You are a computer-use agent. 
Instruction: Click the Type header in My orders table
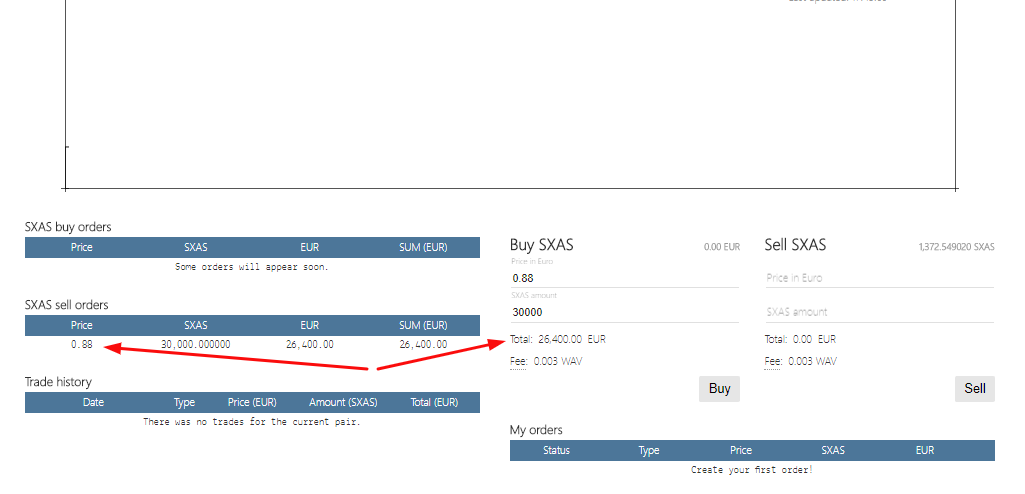648,450
